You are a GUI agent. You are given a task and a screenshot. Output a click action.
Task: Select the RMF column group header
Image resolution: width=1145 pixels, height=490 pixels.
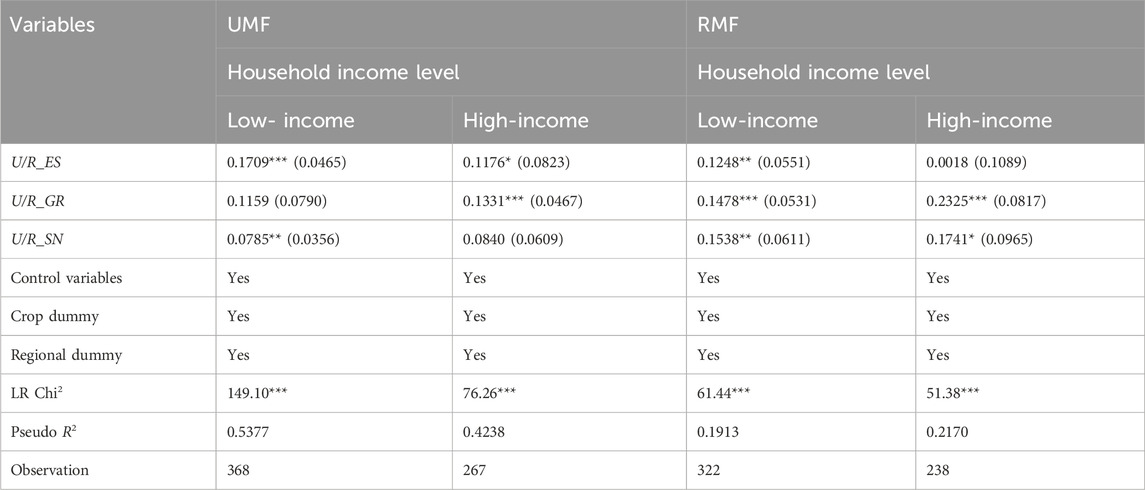718,25
